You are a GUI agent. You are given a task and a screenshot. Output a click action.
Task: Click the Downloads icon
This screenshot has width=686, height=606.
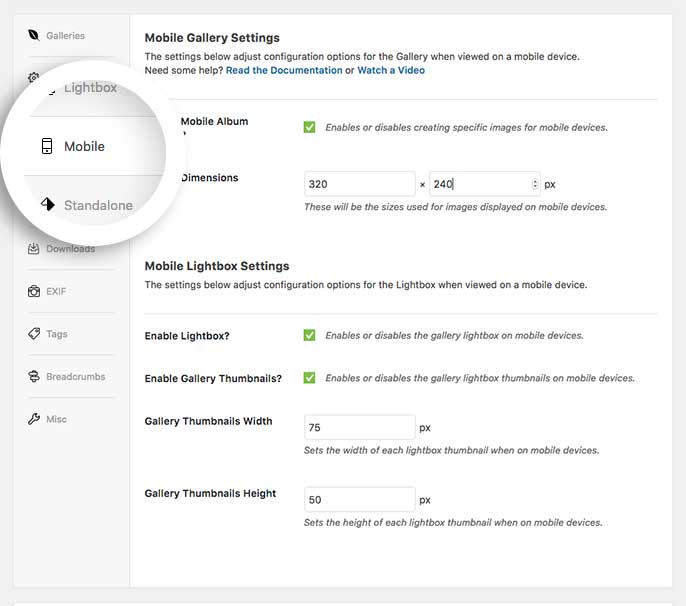(x=34, y=249)
